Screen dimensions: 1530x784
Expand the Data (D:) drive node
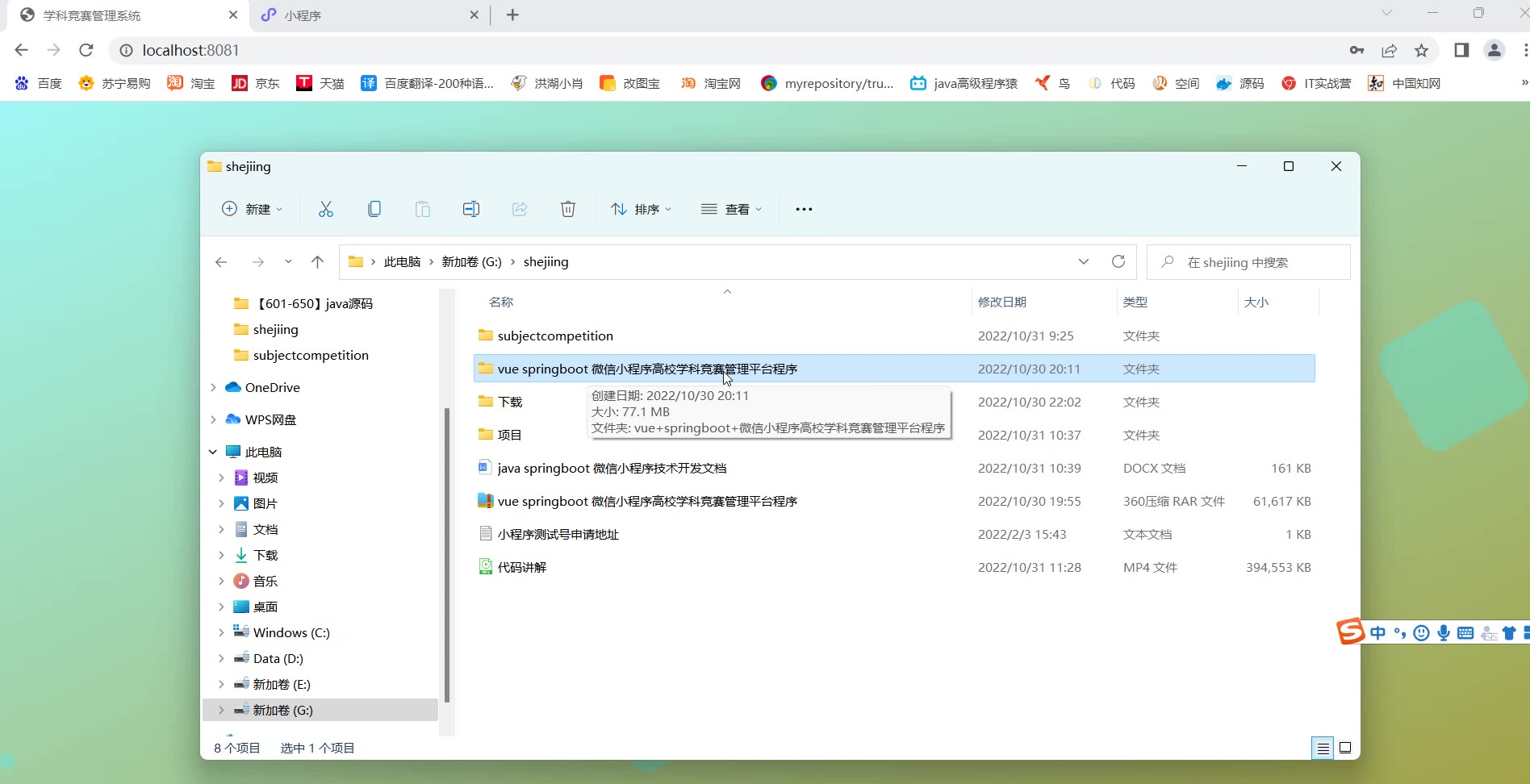click(x=221, y=658)
